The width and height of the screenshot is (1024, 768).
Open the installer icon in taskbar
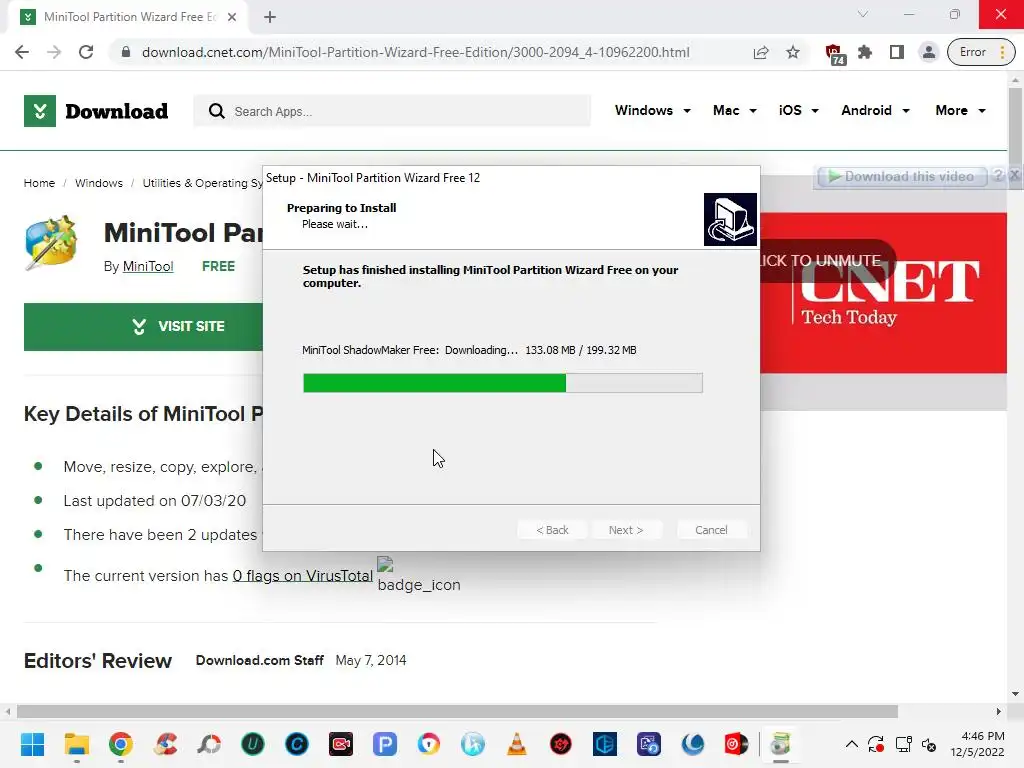780,744
